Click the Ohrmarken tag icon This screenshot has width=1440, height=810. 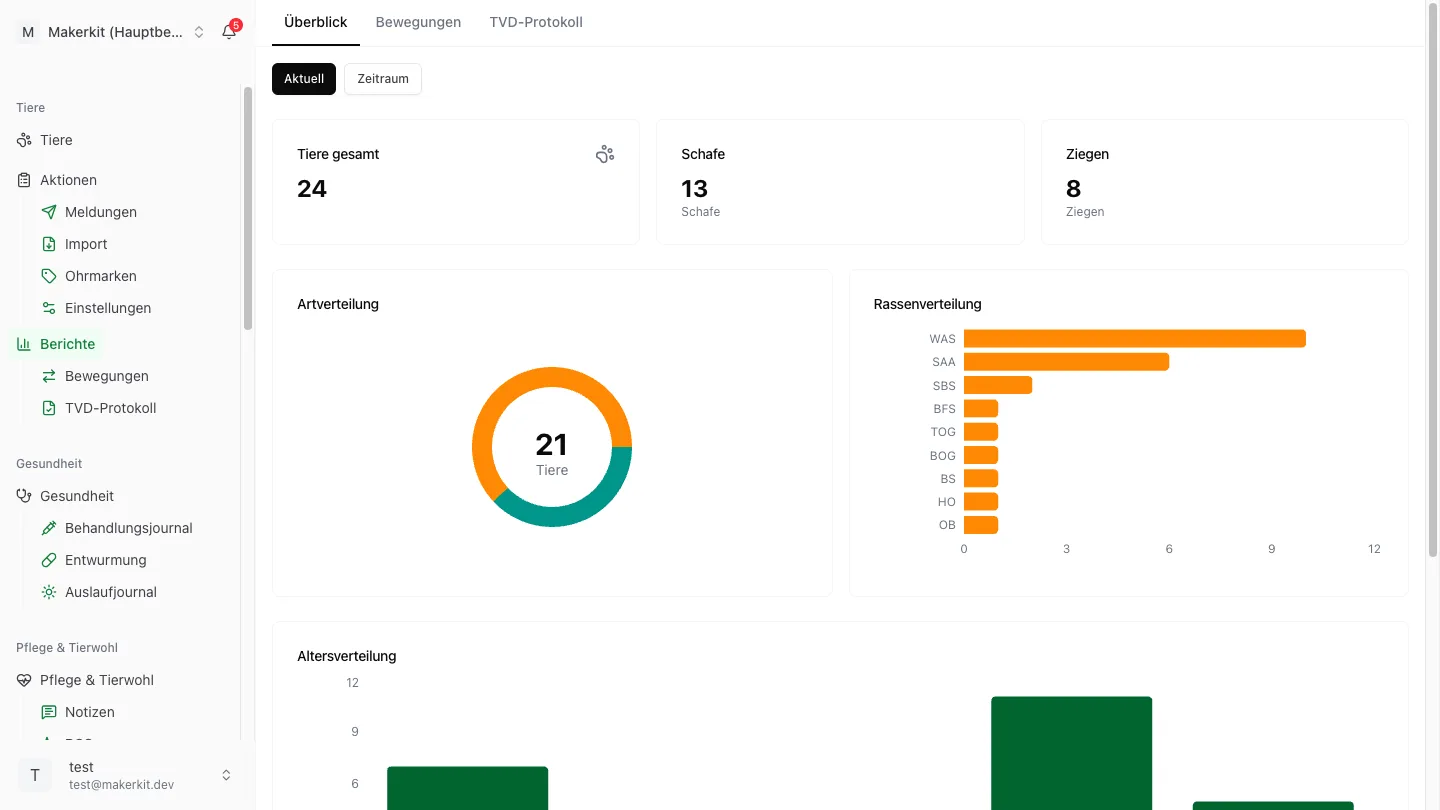pyautogui.click(x=49, y=276)
